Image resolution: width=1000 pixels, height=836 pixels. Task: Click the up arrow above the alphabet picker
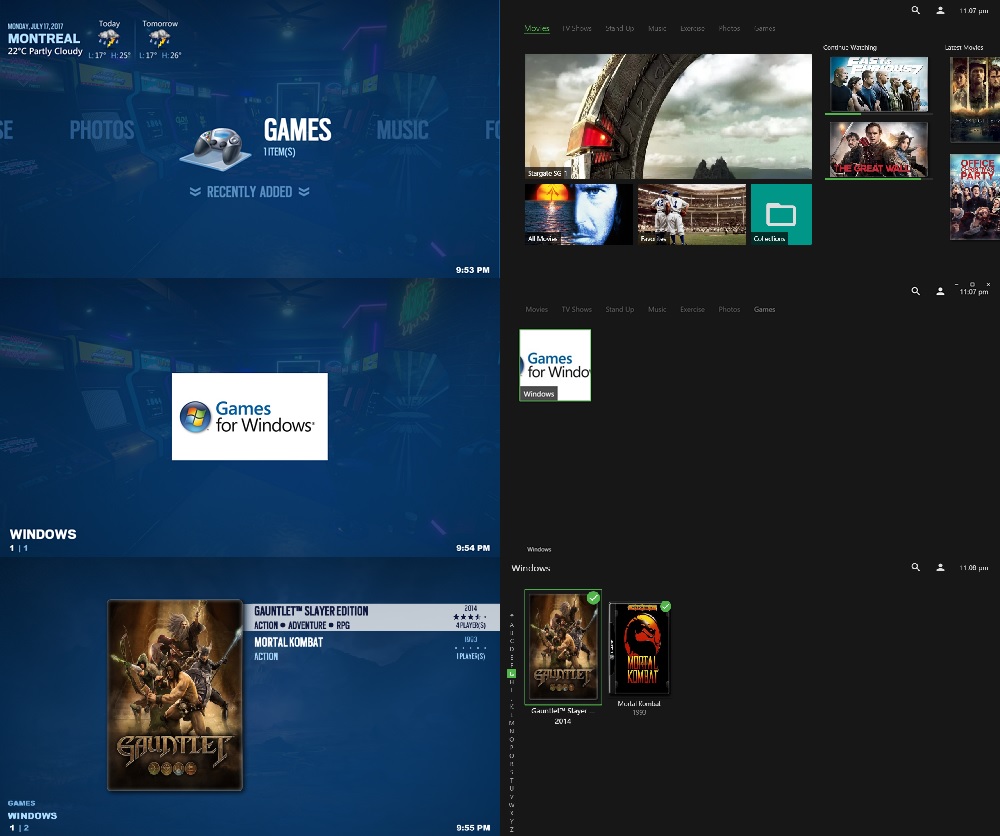tap(511, 615)
